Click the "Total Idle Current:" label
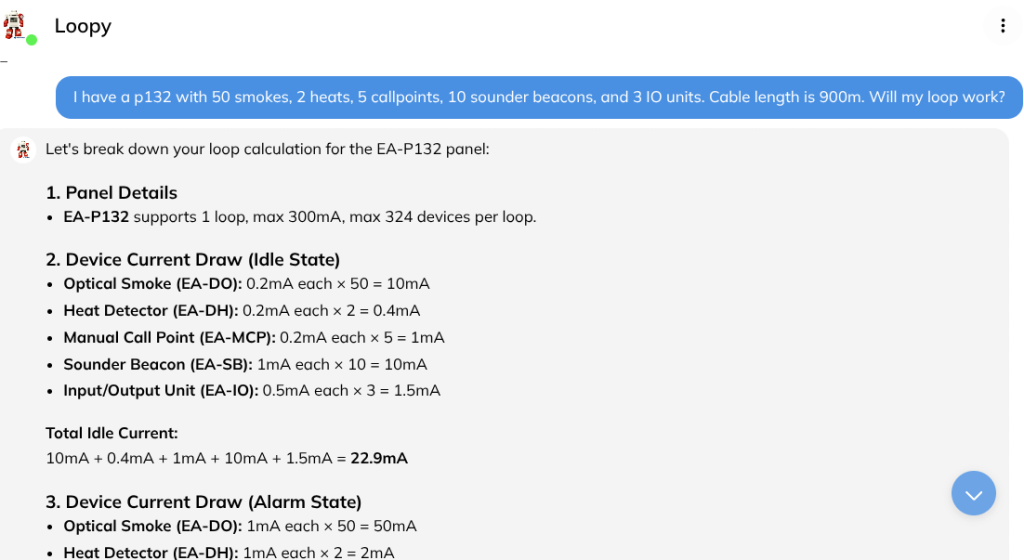The width and height of the screenshot is (1024, 560). (x=112, y=433)
